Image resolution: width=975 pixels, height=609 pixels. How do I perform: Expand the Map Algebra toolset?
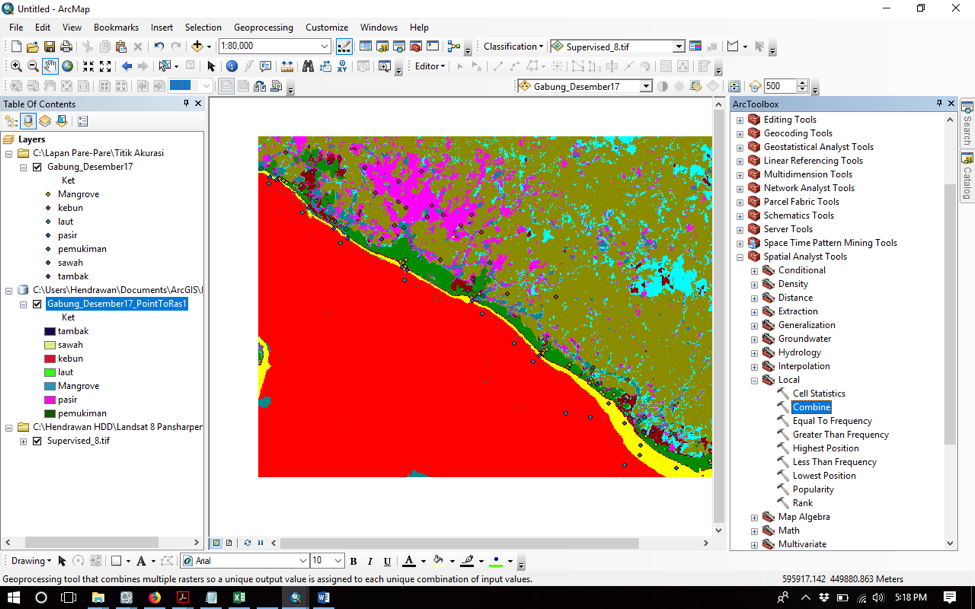(x=755, y=517)
